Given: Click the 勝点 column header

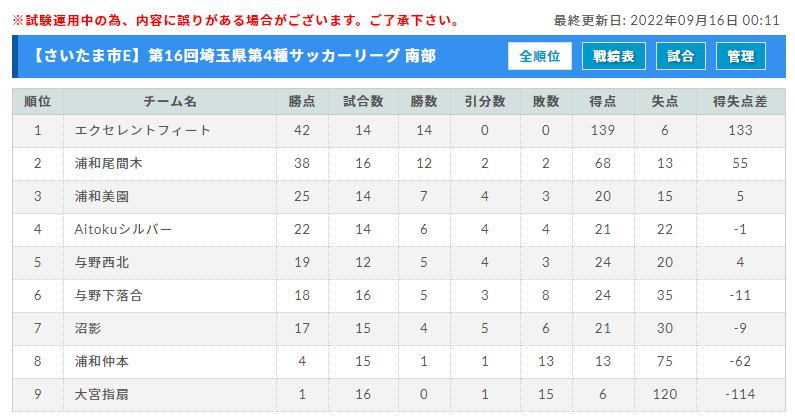Looking at the screenshot, I should click(x=302, y=101).
